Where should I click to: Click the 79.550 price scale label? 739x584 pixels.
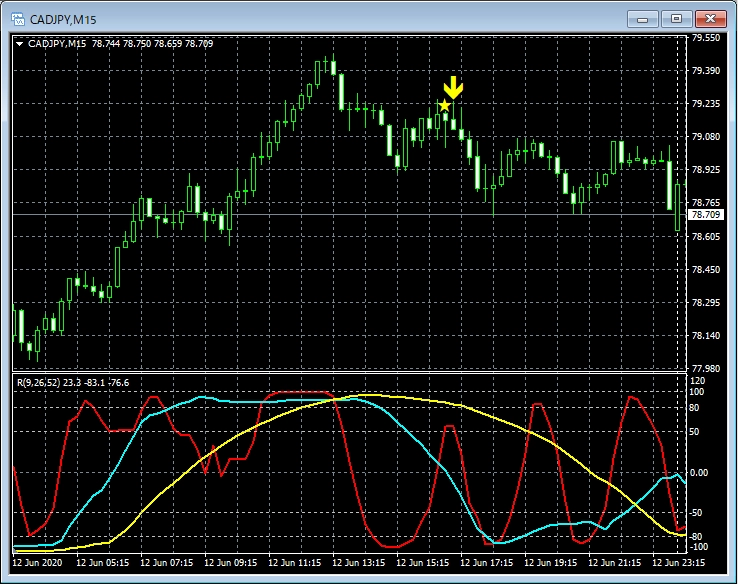(x=706, y=38)
